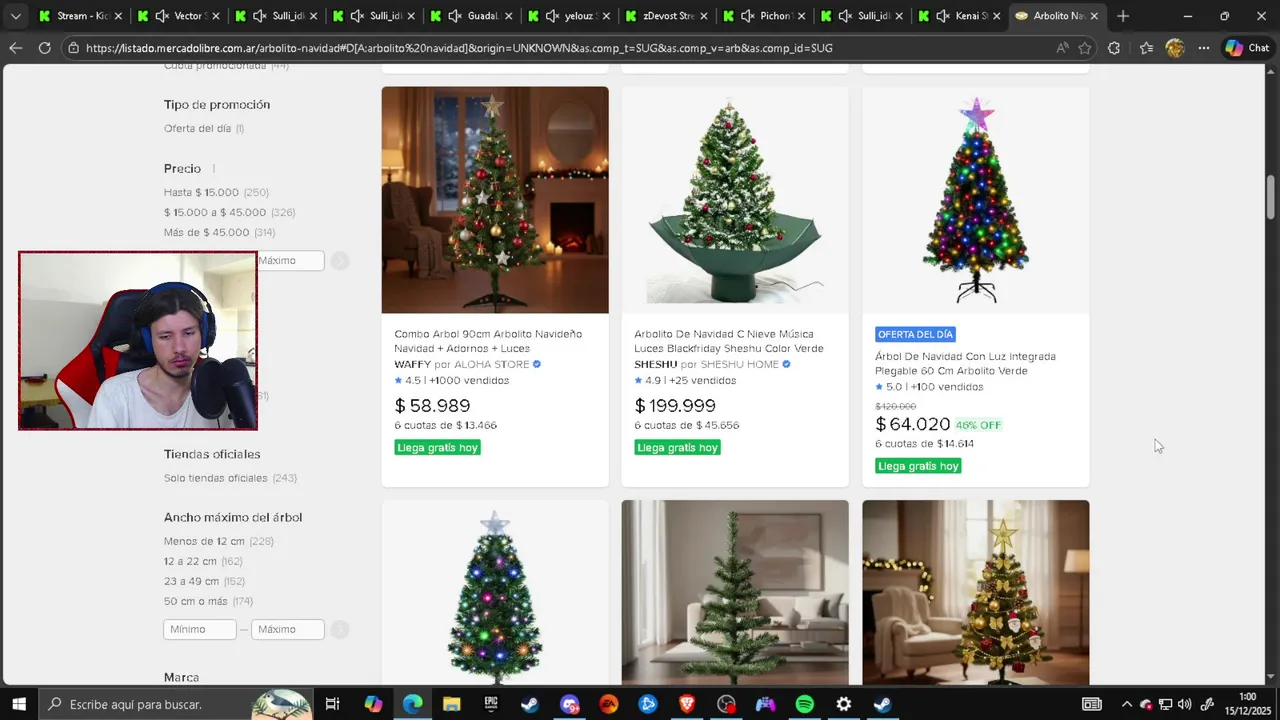1280x720 pixels.
Task: Refresh the page with the reload icon
Action: pos(44,48)
